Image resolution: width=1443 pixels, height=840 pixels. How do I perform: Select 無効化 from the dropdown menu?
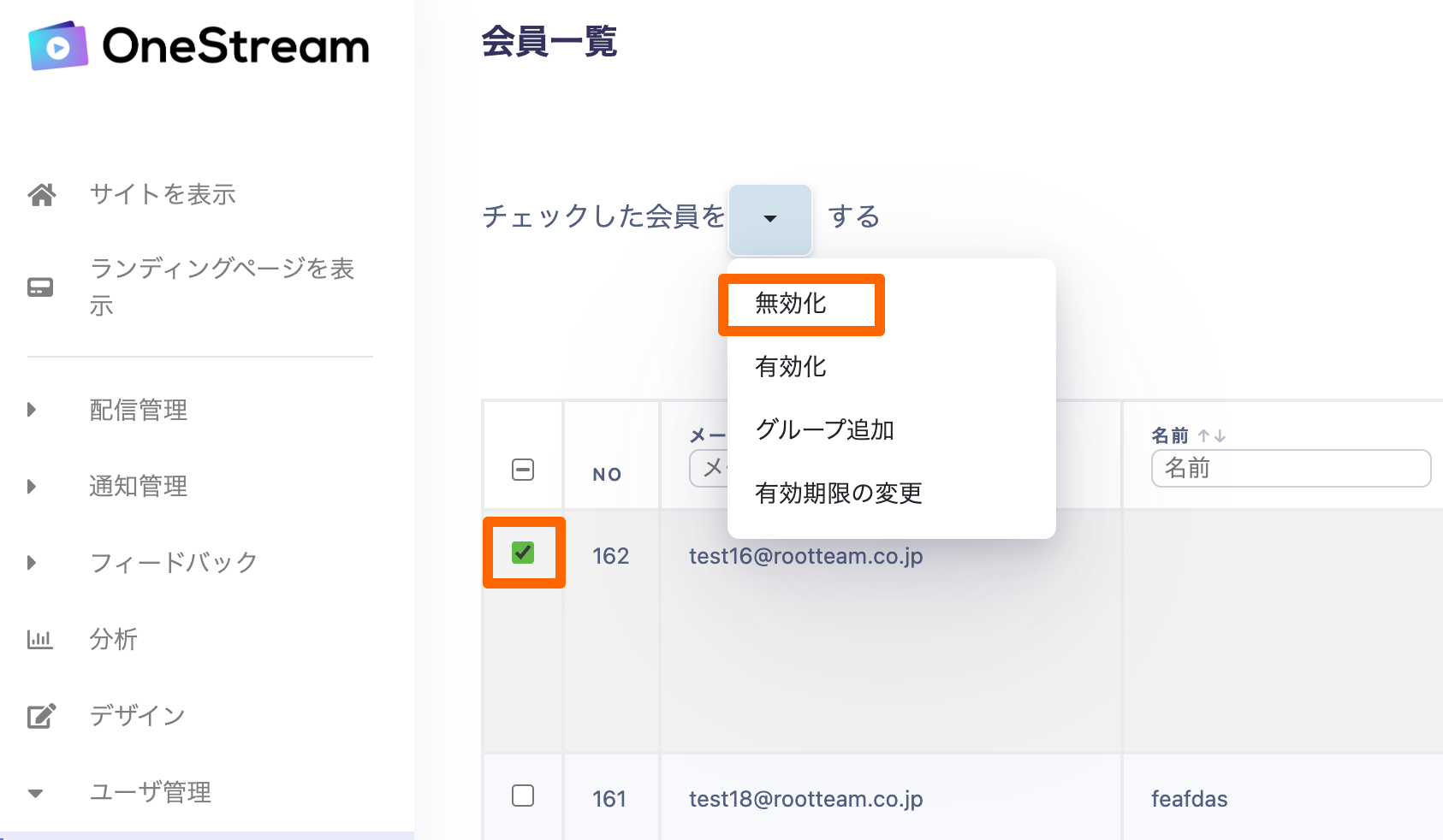[x=791, y=304]
